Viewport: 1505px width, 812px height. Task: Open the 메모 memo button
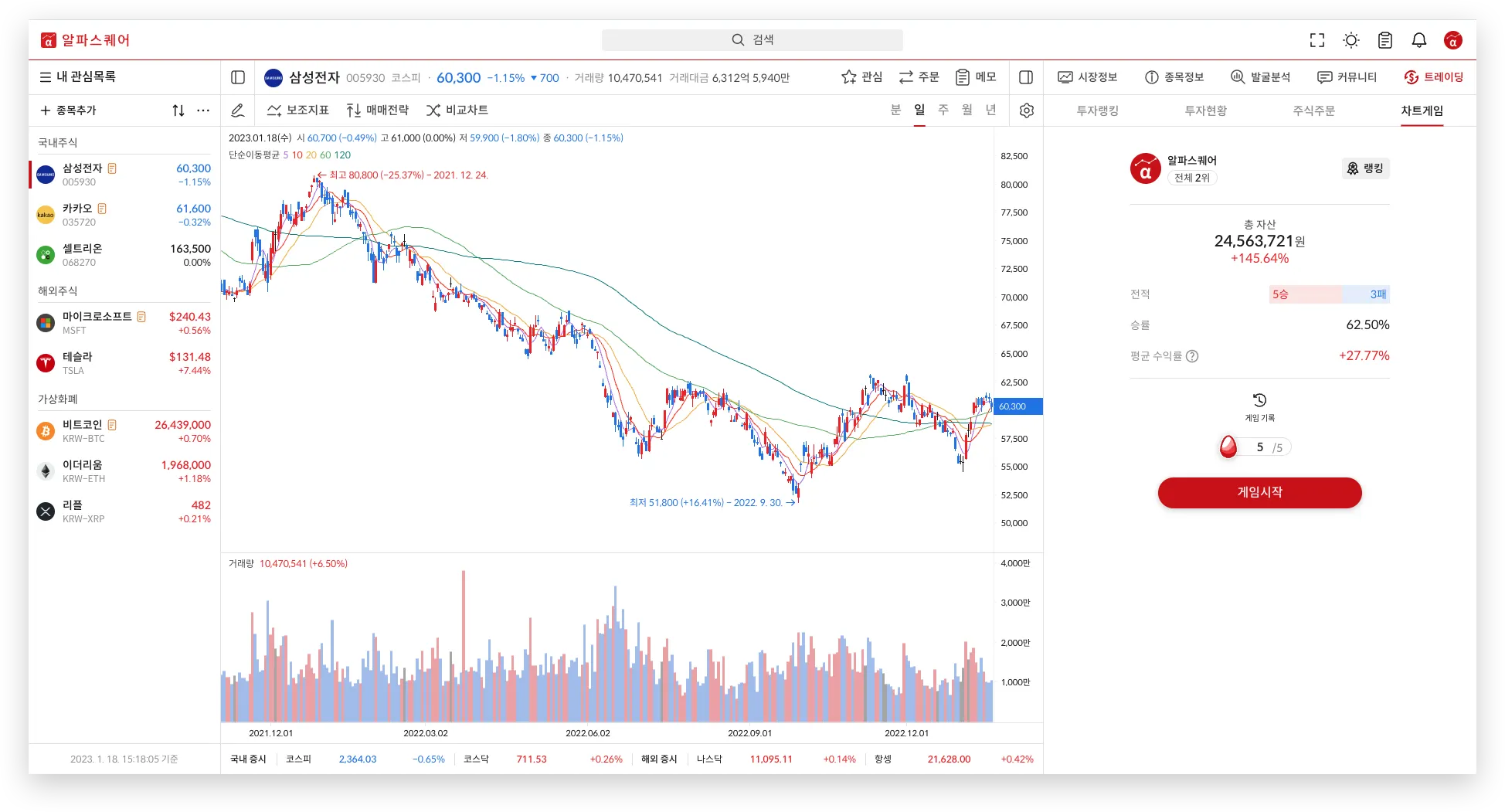[x=977, y=77]
